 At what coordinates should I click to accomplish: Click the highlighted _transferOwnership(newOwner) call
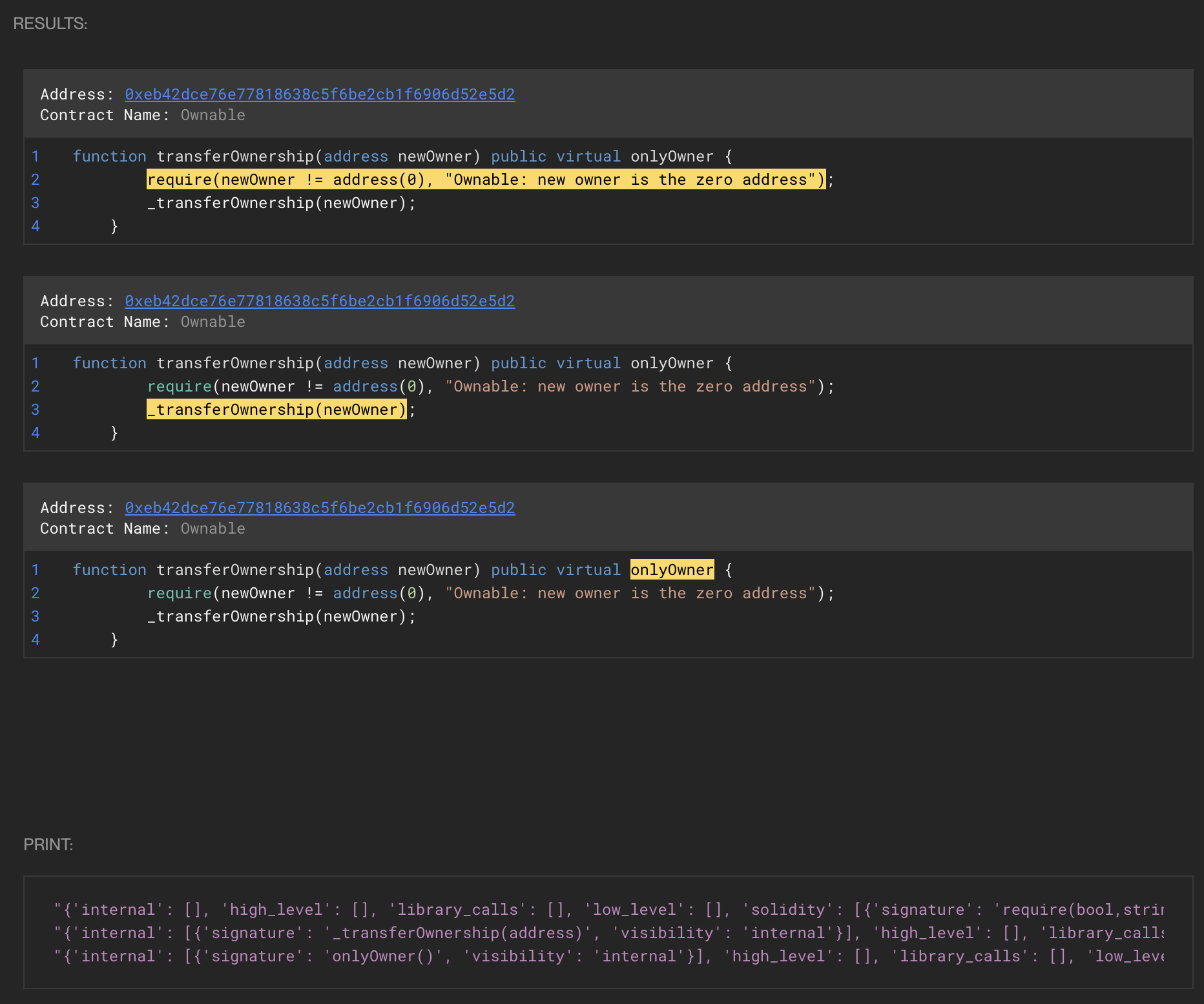276,410
